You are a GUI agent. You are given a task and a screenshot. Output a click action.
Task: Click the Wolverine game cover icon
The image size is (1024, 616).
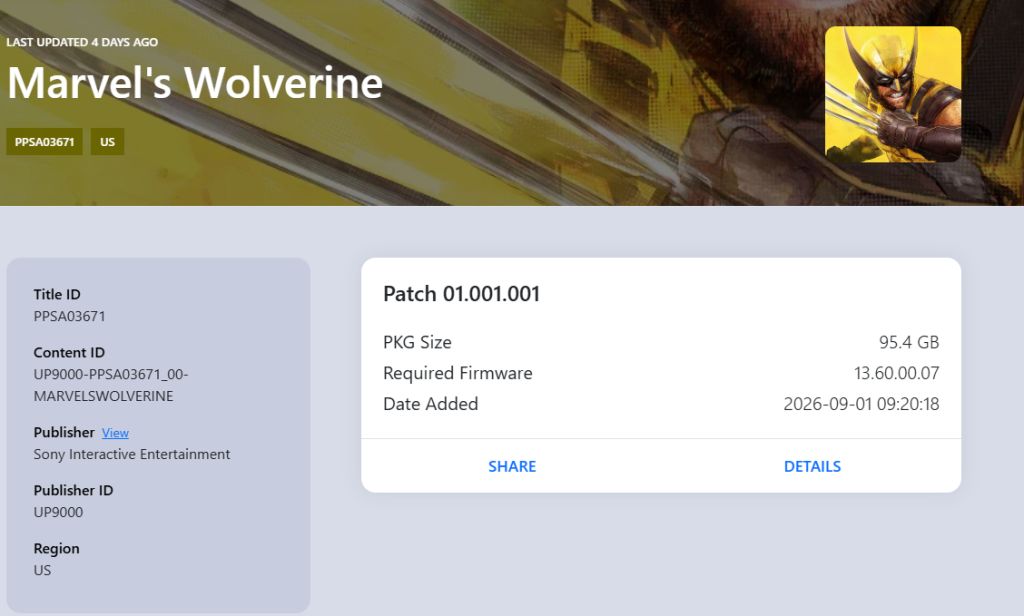pyautogui.click(x=893, y=94)
